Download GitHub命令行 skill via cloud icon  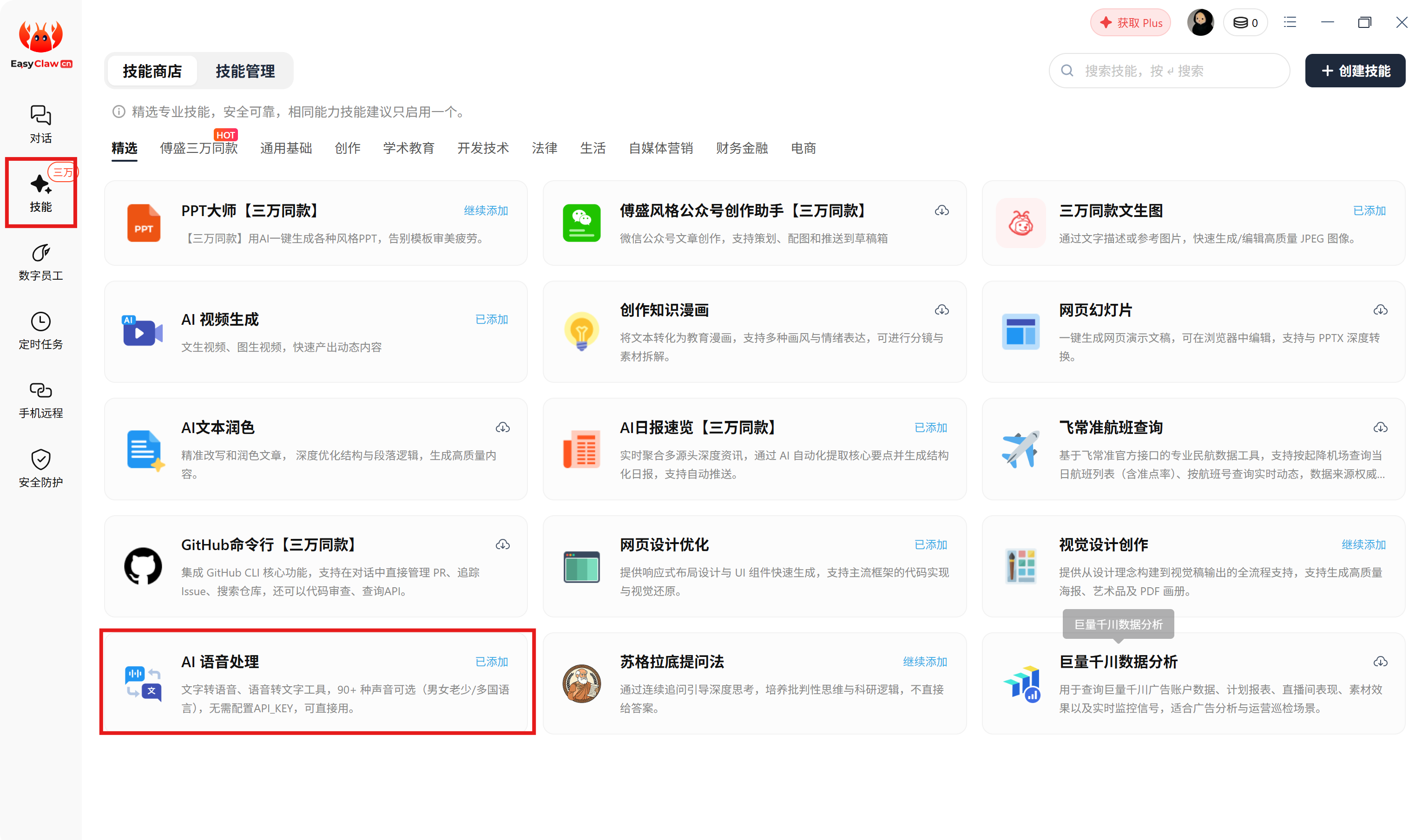click(503, 545)
